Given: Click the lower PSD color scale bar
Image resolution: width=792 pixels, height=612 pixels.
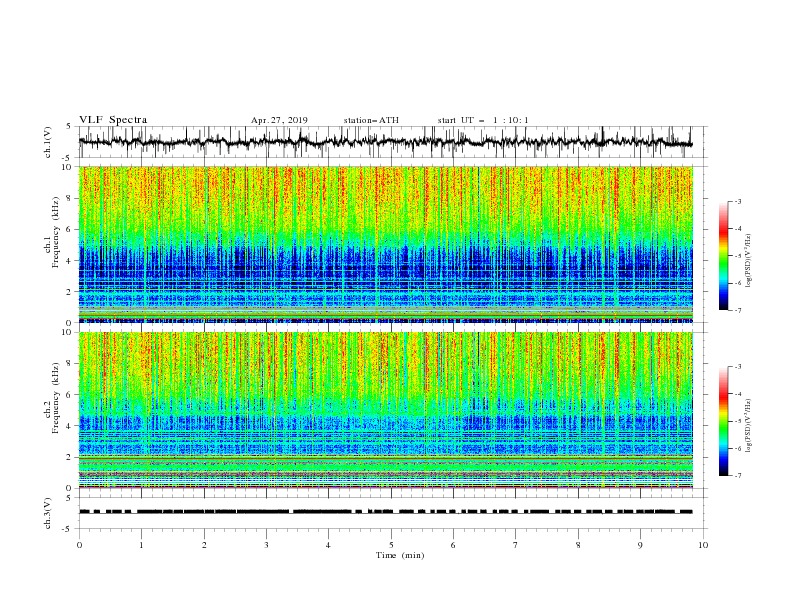Looking at the screenshot, I should [723, 421].
